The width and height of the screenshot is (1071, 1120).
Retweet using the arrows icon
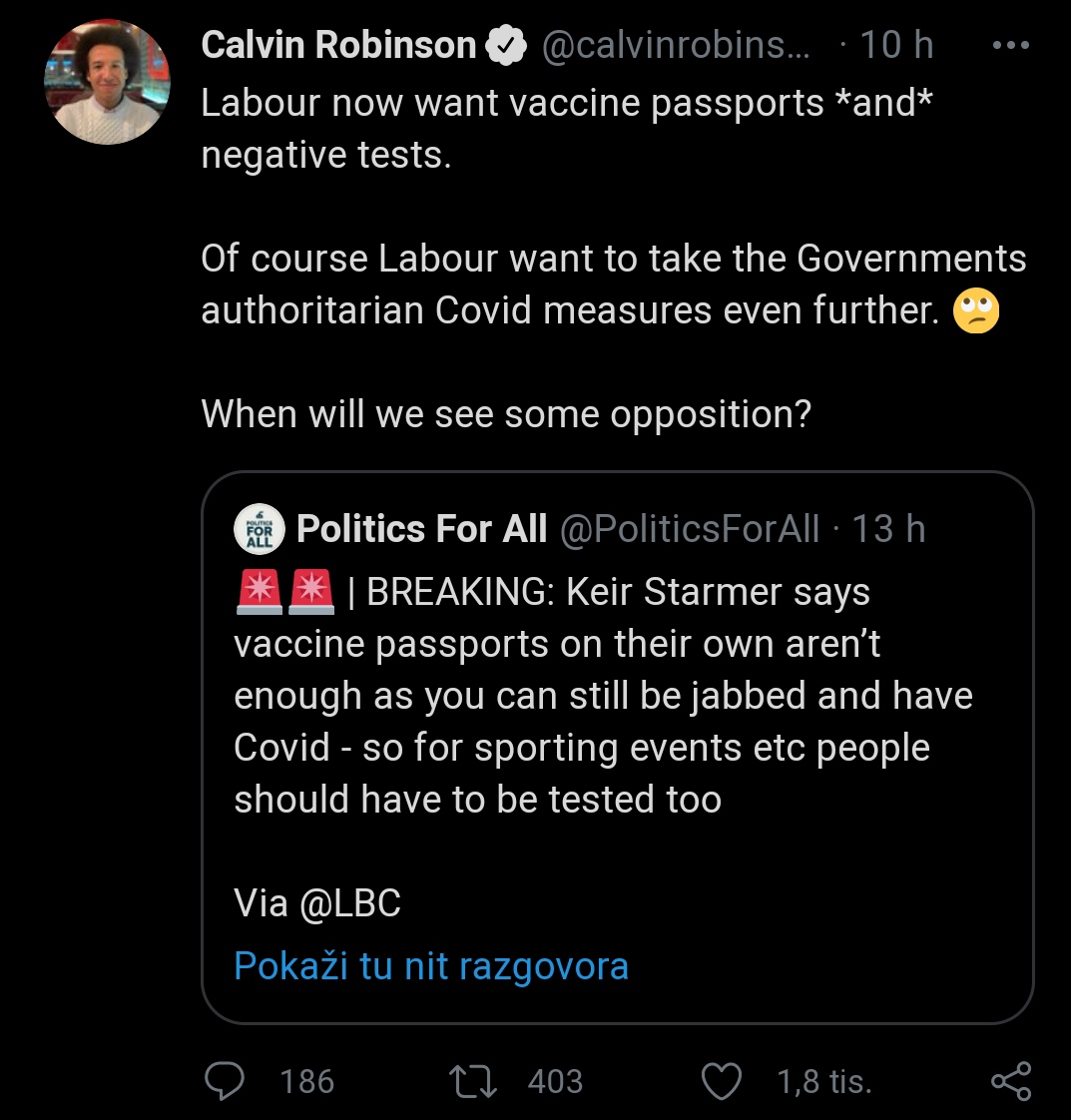pyautogui.click(x=473, y=1081)
